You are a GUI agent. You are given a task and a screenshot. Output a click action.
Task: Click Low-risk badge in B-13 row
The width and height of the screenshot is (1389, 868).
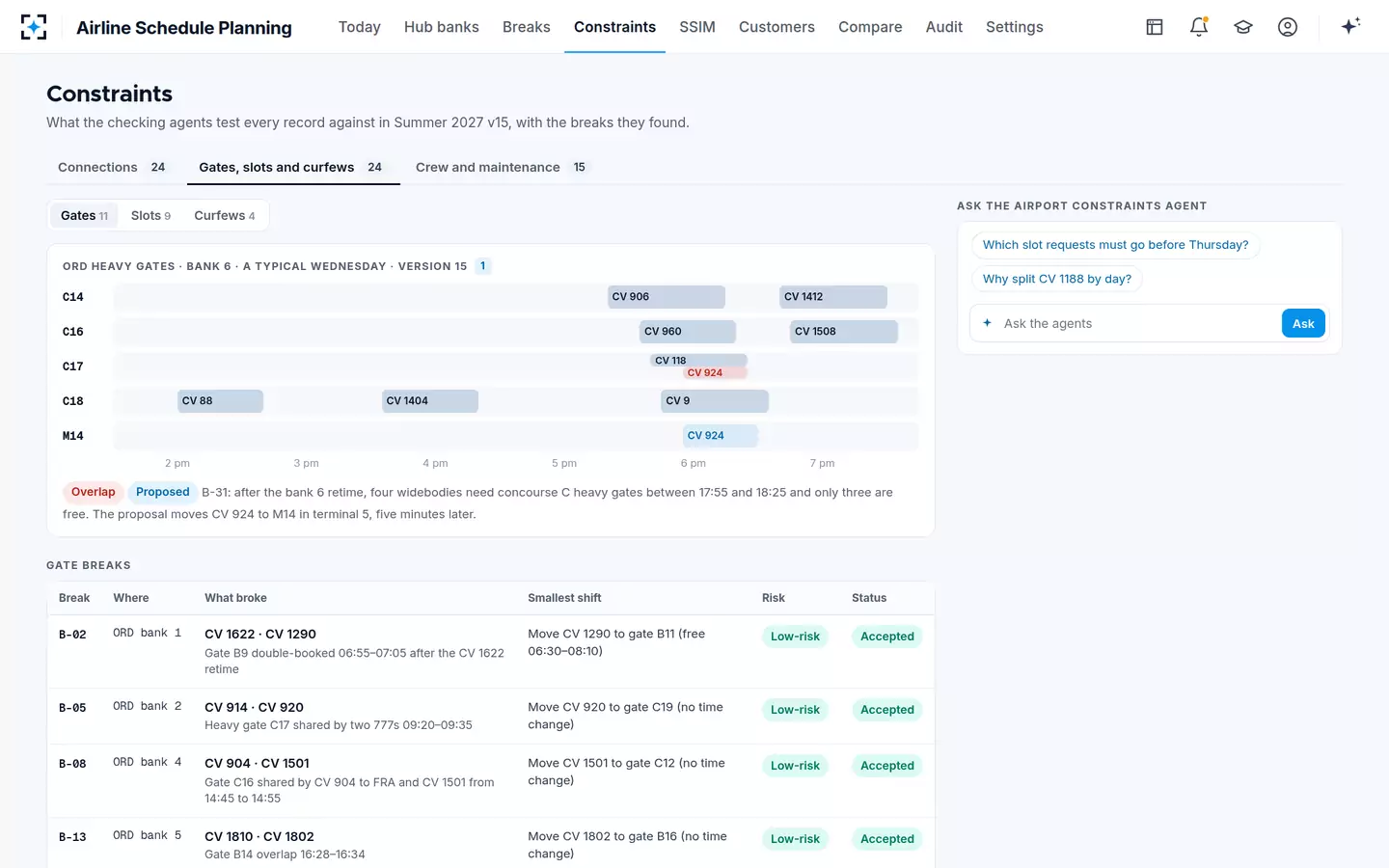pyautogui.click(x=795, y=839)
